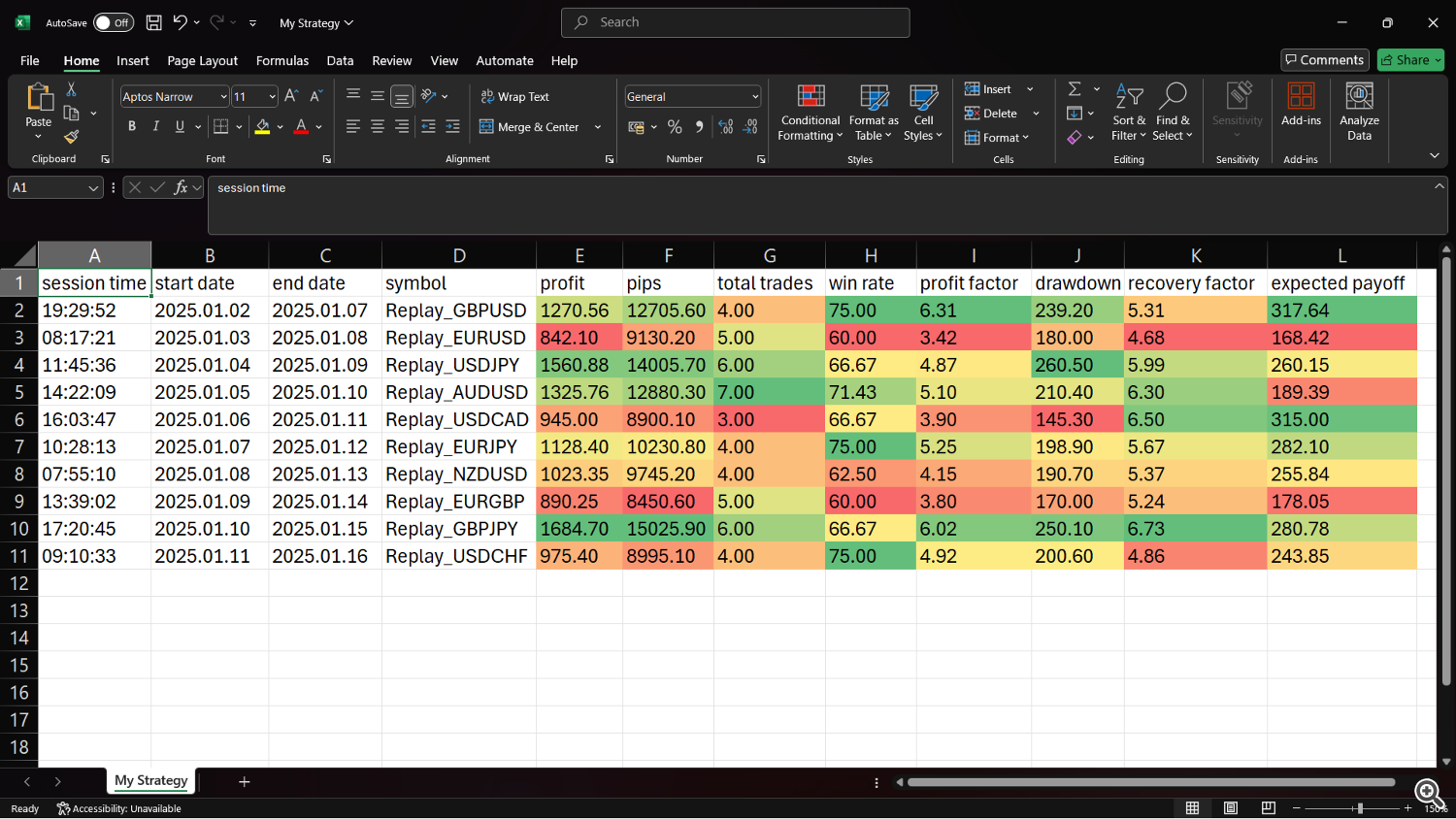1456x819 pixels.
Task: Click the Format Painter brush icon
Action: tap(71, 137)
